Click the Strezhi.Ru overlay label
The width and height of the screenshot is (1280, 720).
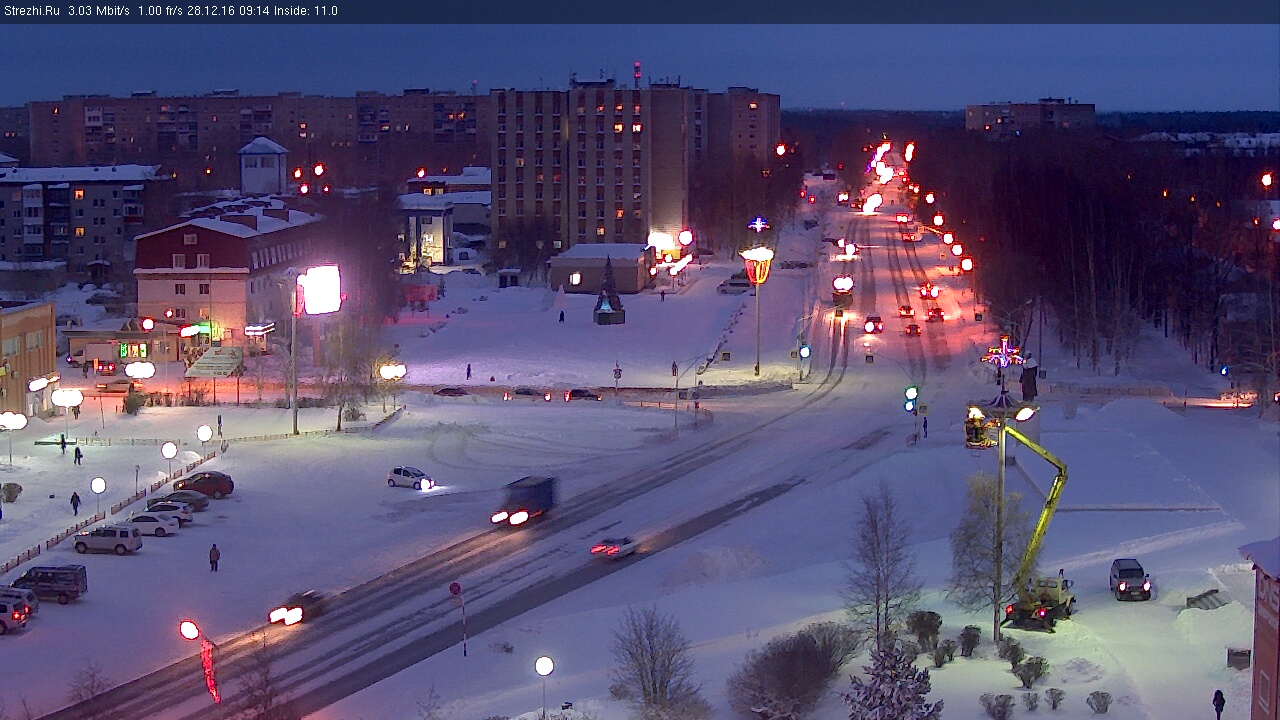(x=32, y=11)
